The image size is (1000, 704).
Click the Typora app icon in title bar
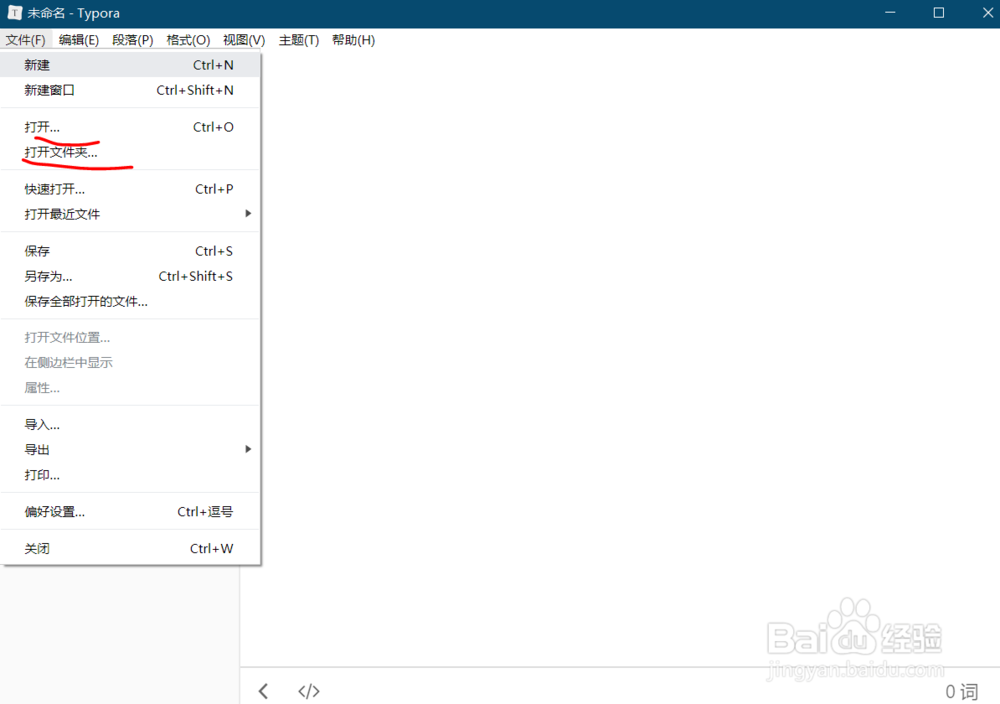tap(15, 13)
